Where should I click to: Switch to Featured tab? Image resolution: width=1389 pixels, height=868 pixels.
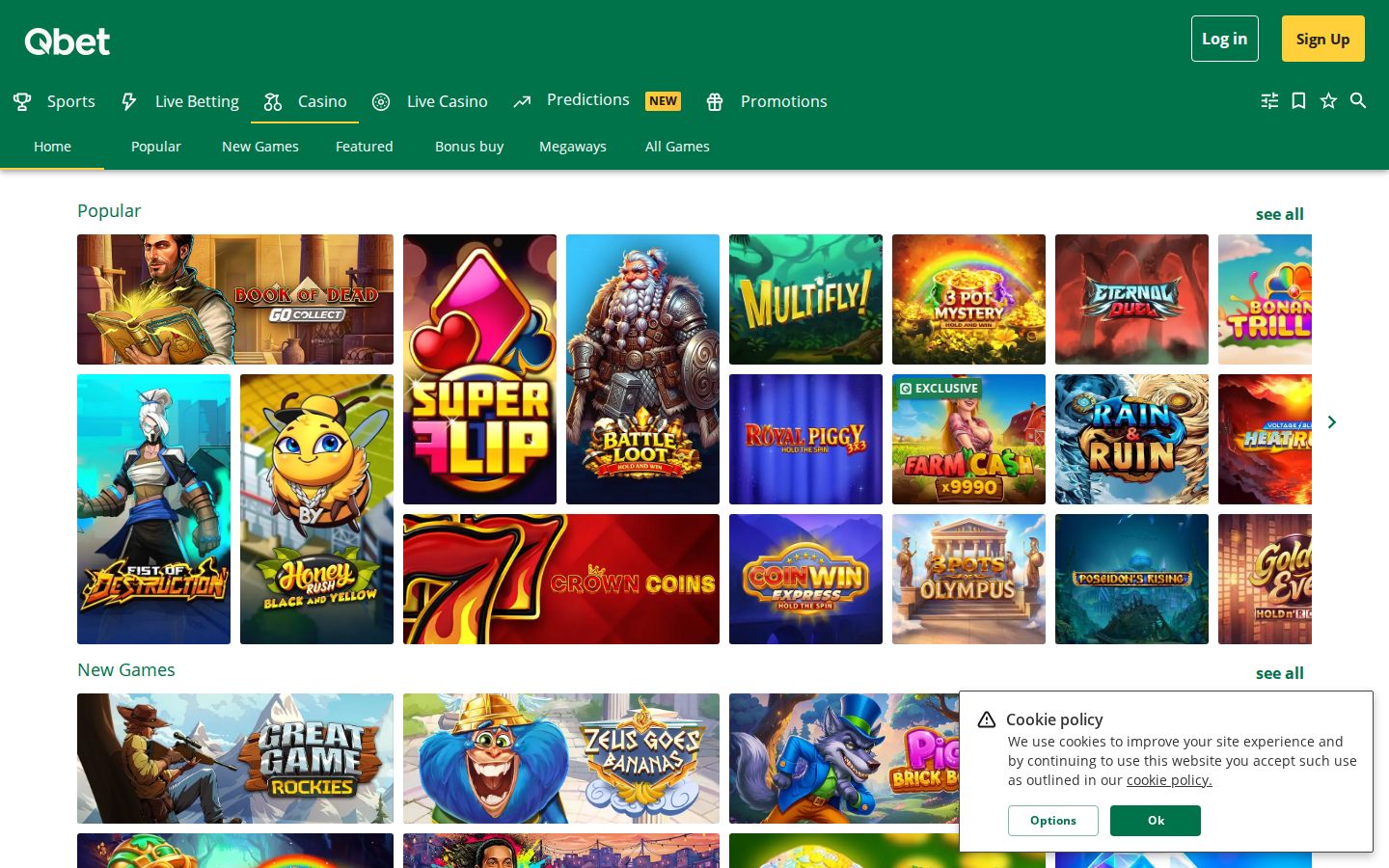[365, 147]
